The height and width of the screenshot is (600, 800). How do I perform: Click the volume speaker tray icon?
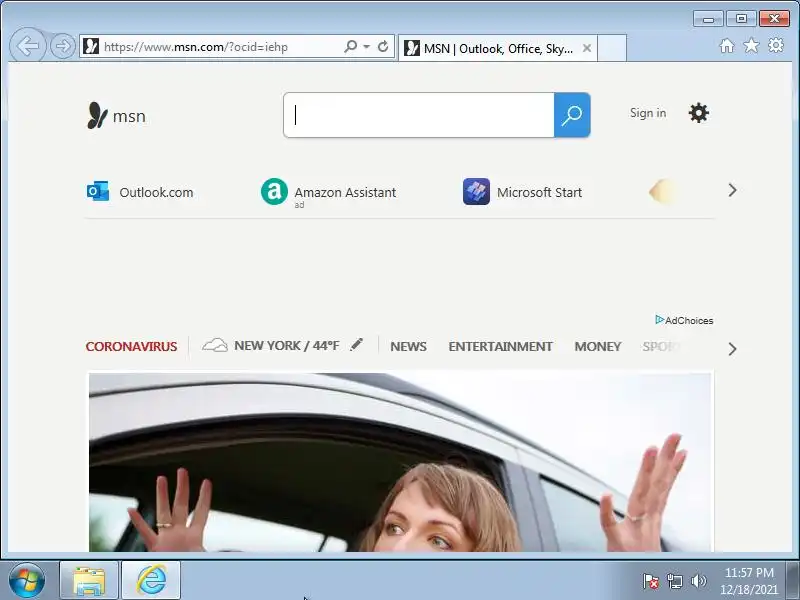pyautogui.click(x=698, y=581)
